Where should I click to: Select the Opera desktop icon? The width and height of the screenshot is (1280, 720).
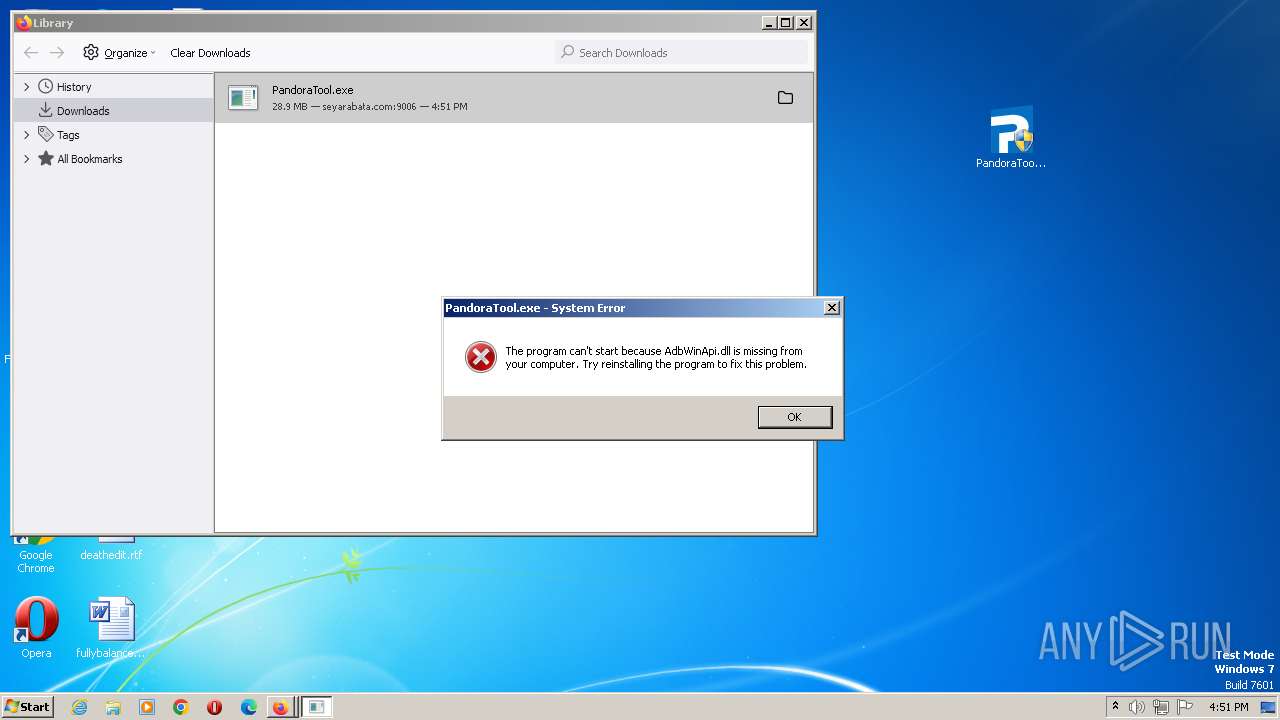[x=36, y=628]
